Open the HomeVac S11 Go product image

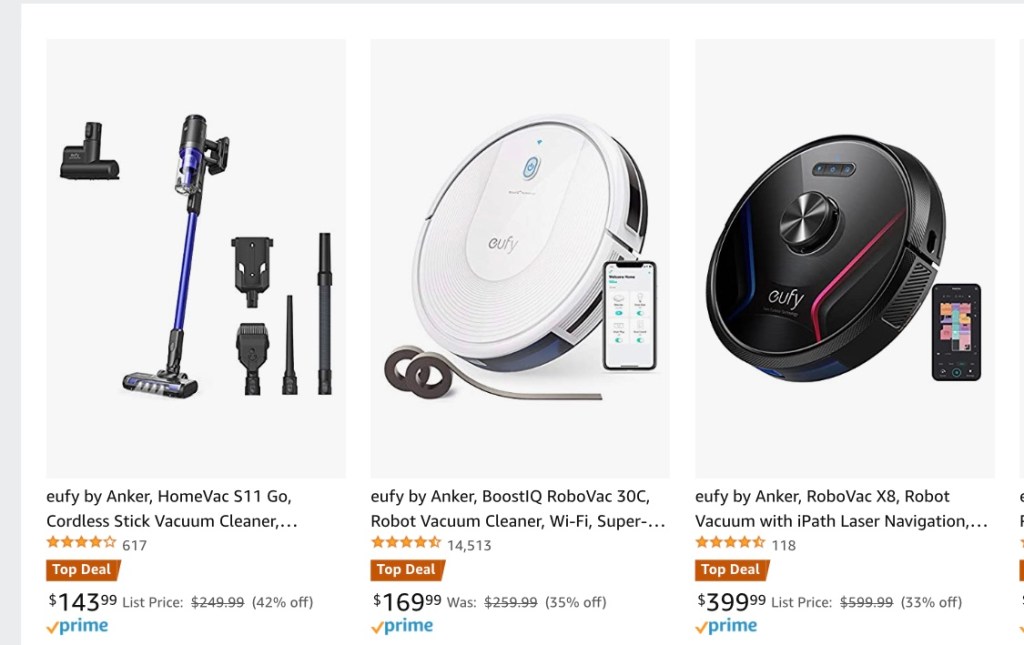tap(196, 258)
